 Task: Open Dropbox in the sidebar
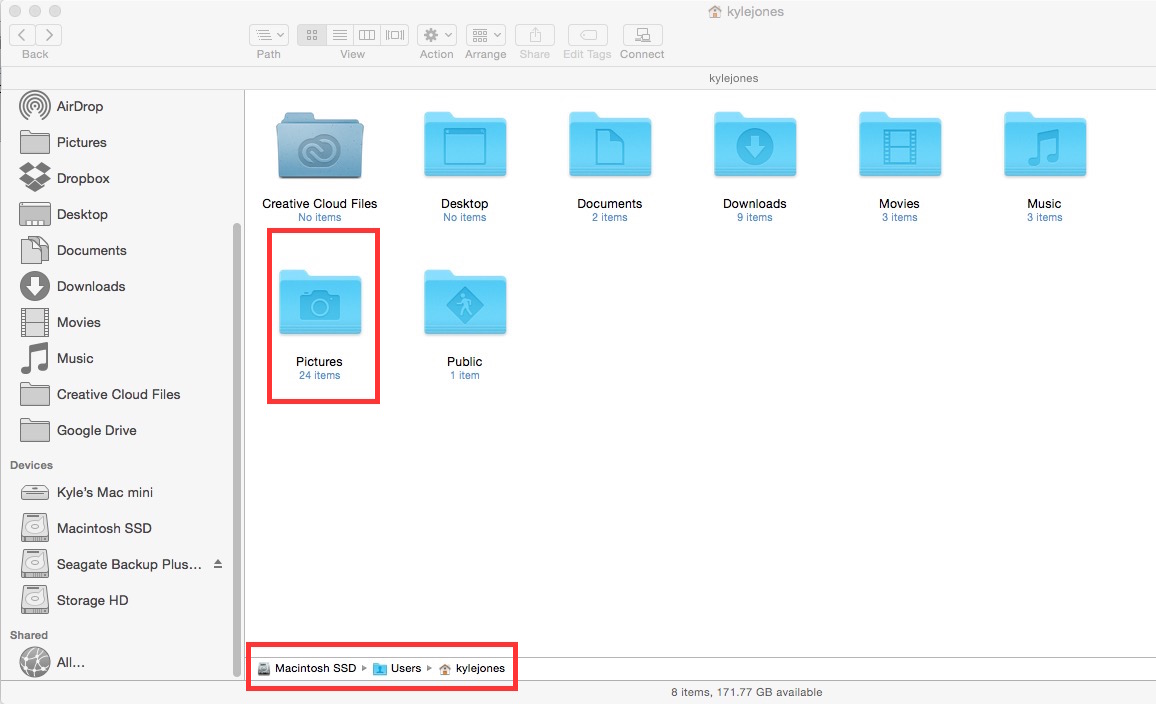[83, 178]
